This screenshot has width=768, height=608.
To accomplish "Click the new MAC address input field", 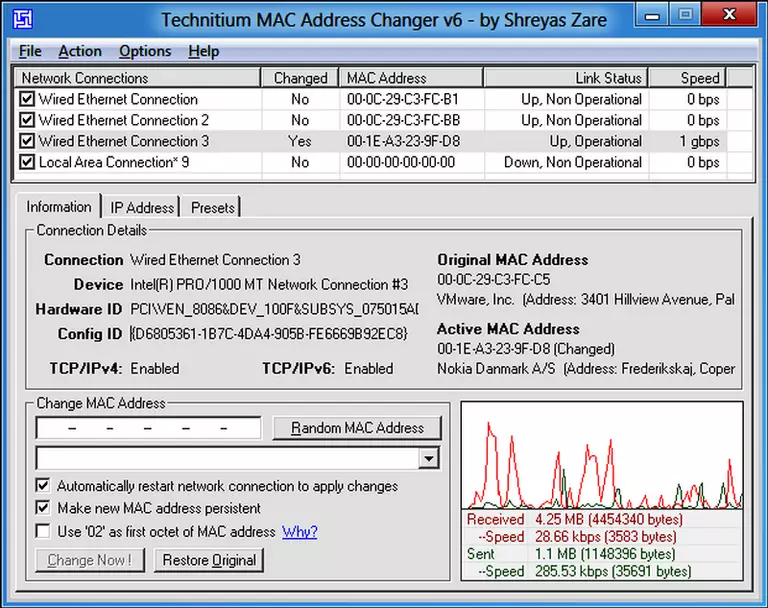I will coord(148,428).
